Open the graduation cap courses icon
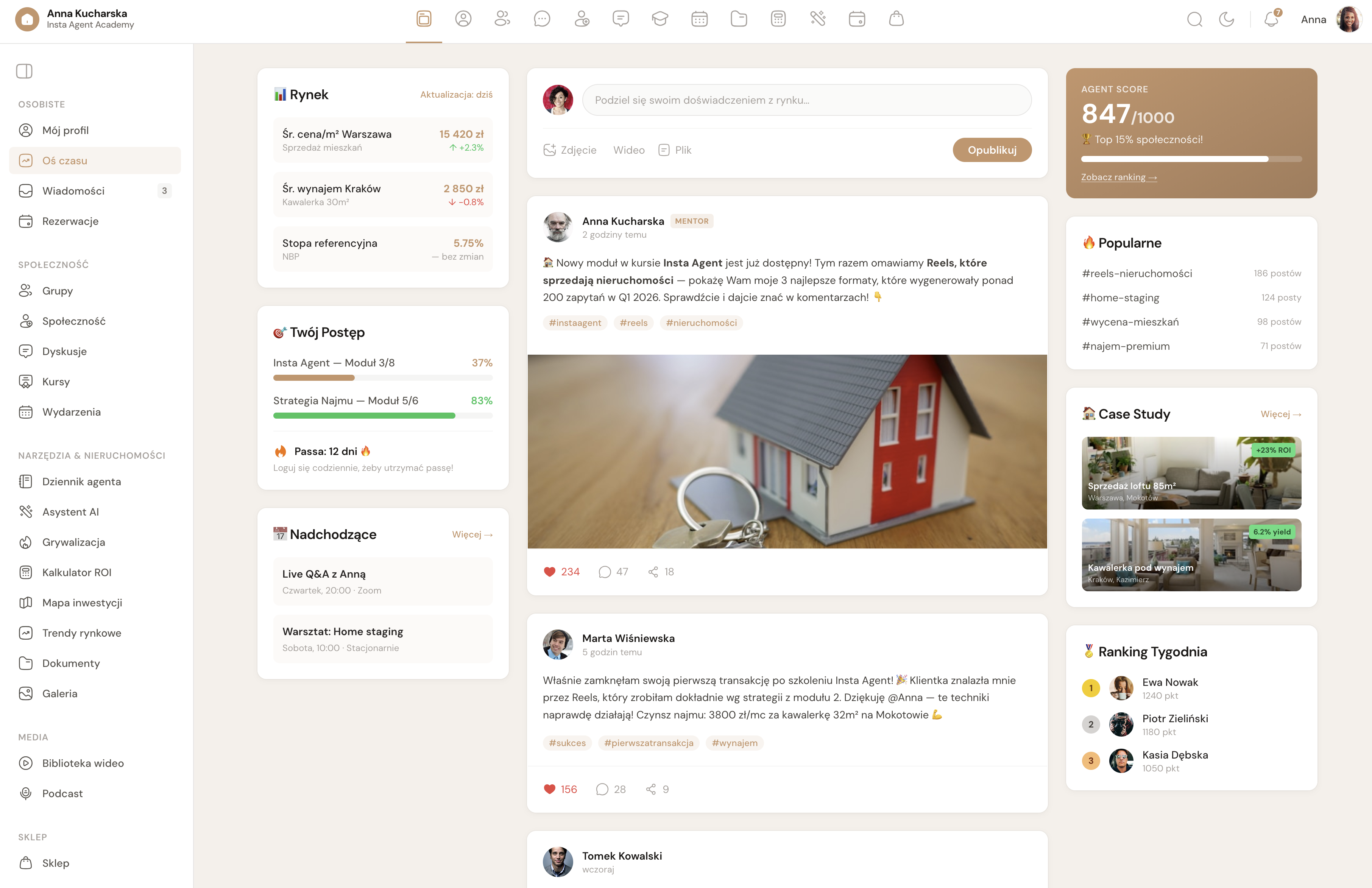 click(x=659, y=19)
